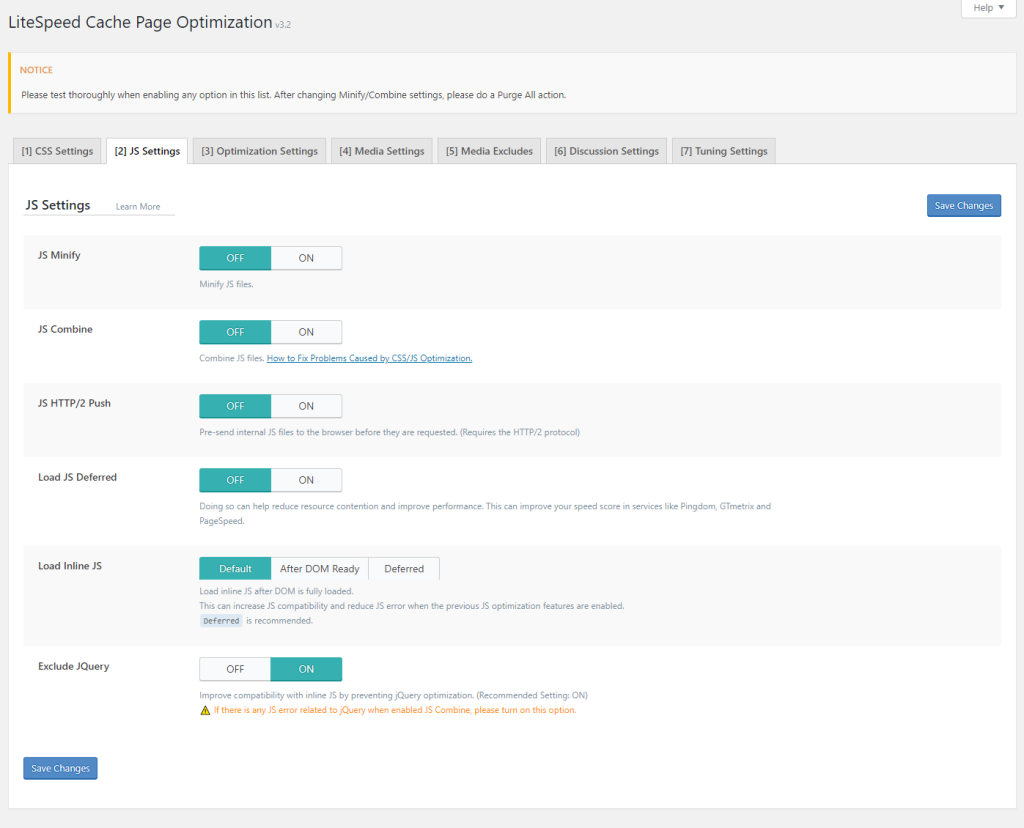Switch to the Media Settings tab
Viewport: 1024px width, 828px height.
click(x=381, y=151)
